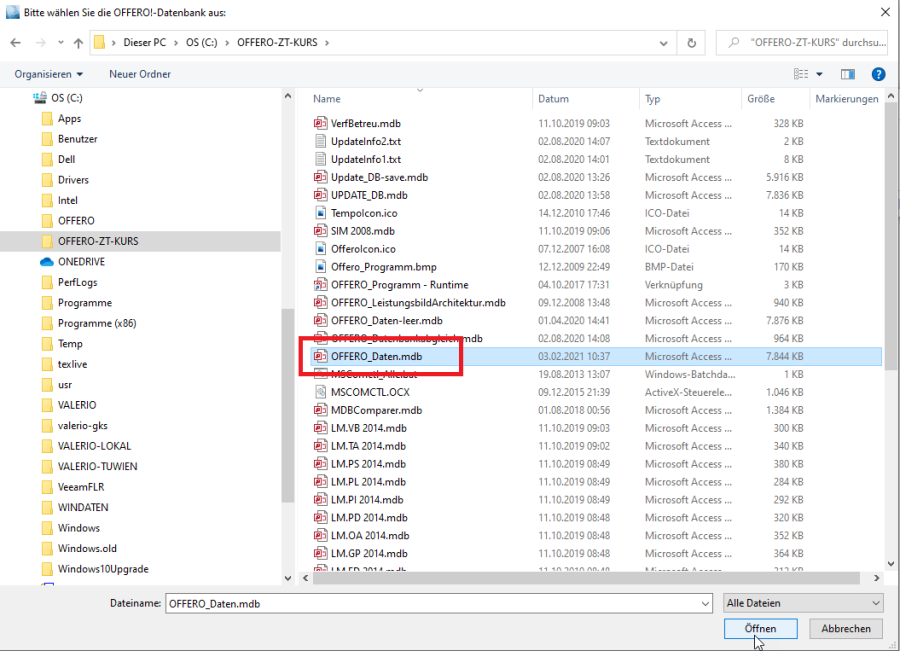Screen dimensions: 900x651
Task: Select UpdateInfo2.txt in the file list
Action: coord(366,141)
